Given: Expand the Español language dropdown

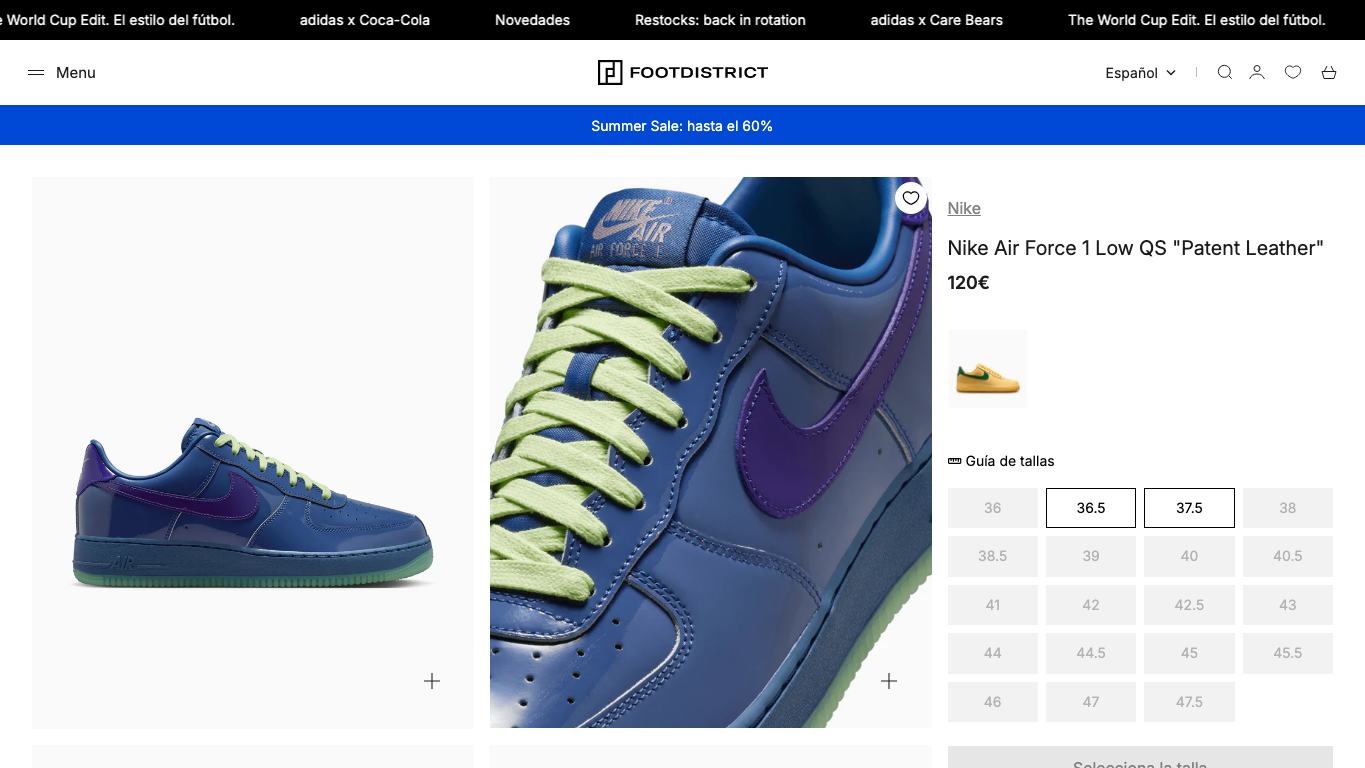Looking at the screenshot, I should (x=1141, y=73).
